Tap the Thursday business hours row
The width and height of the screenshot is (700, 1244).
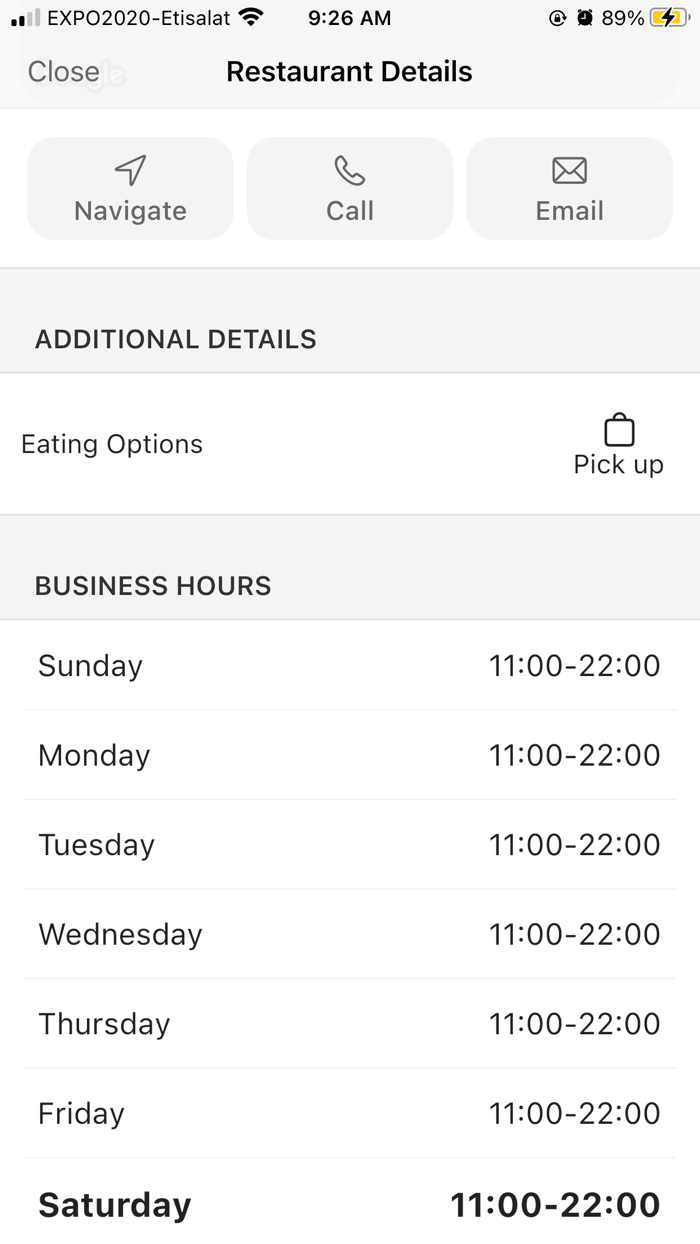click(350, 1024)
